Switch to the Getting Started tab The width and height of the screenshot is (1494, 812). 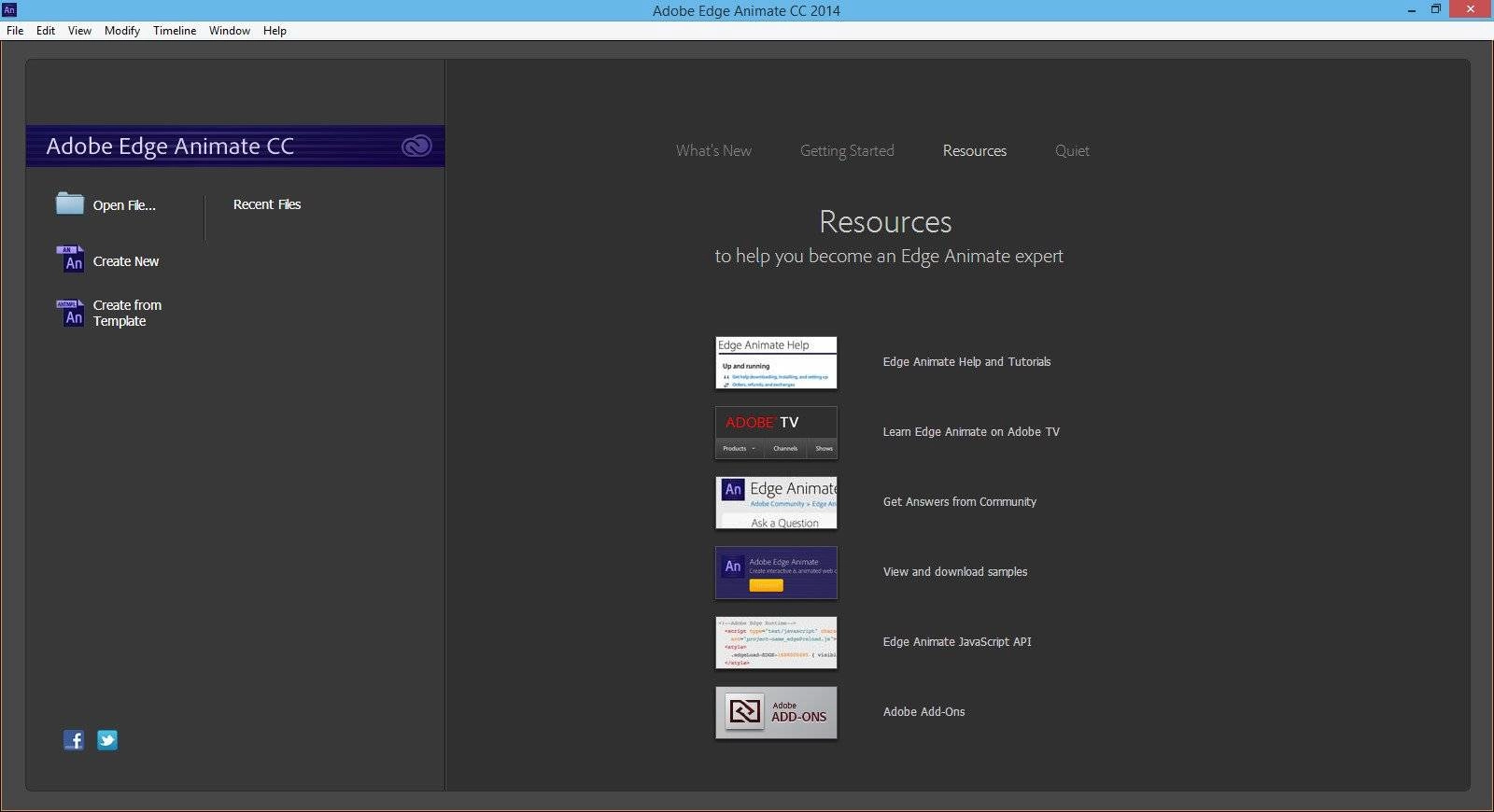click(x=847, y=150)
